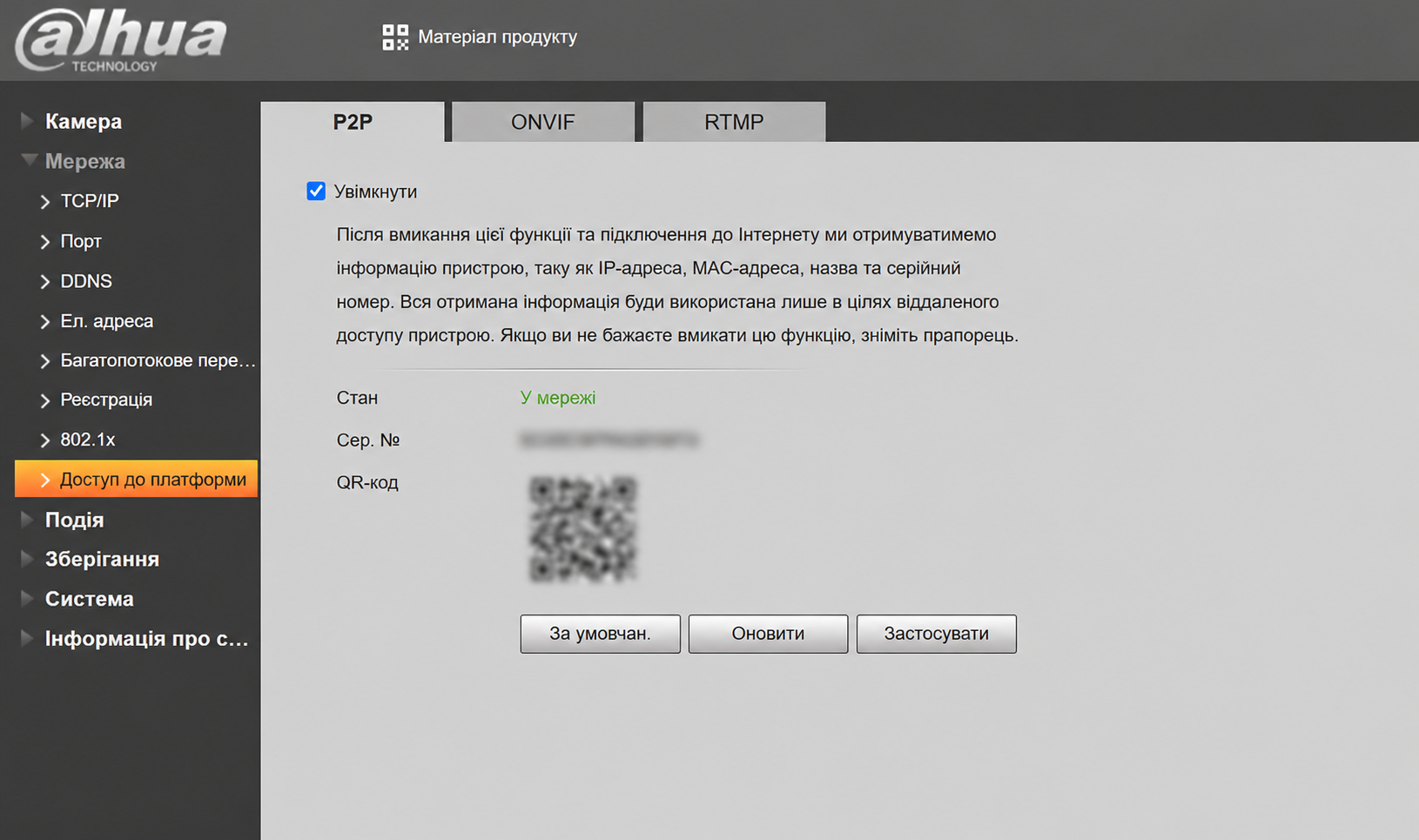Expand the Камера section arrow
This screenshot has height=840, width=1419.
27,121
